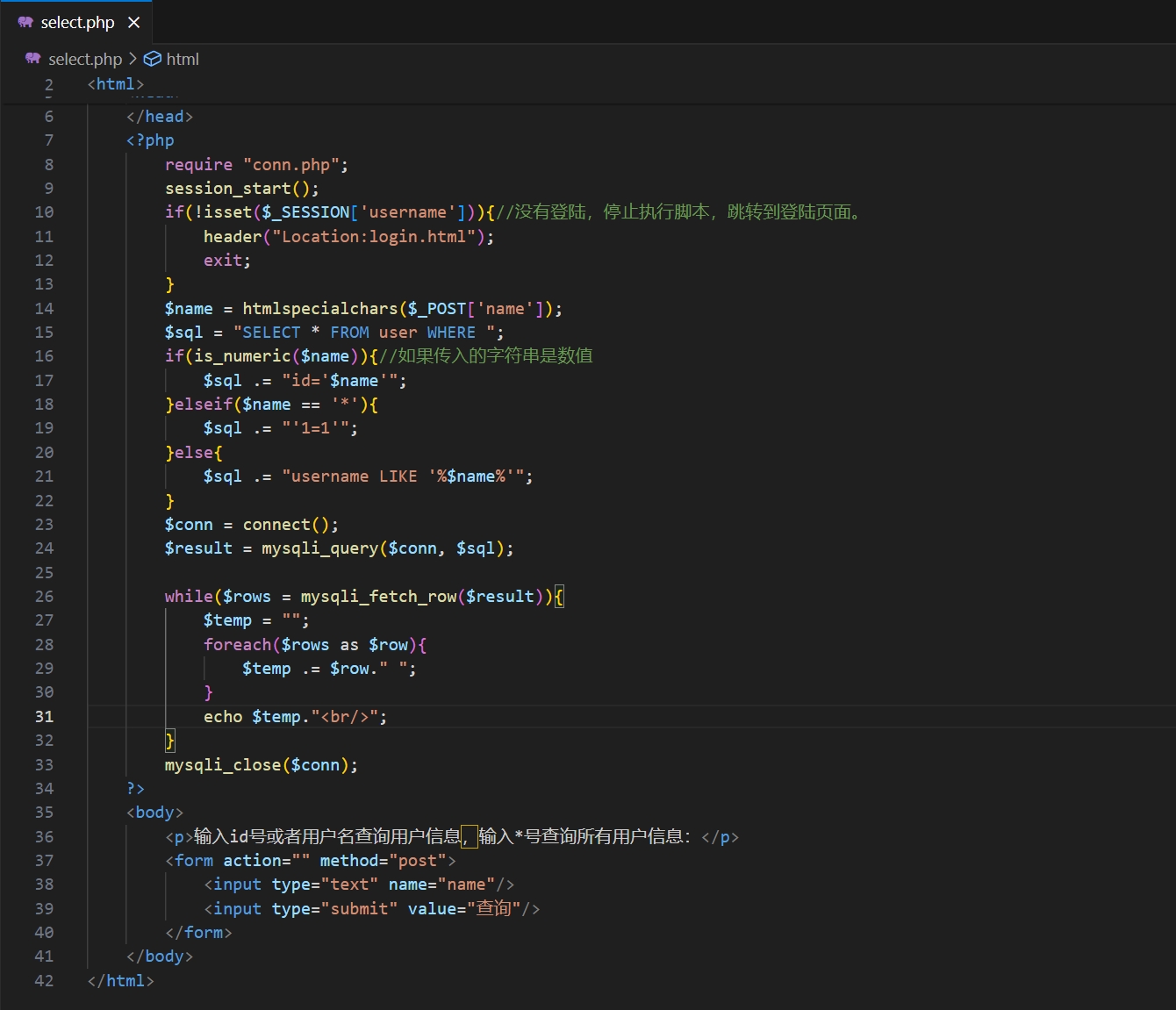This screenshot has height=1010, width=1176.
Task: Click the </body> closing tag
Action: tap(160, 956)
